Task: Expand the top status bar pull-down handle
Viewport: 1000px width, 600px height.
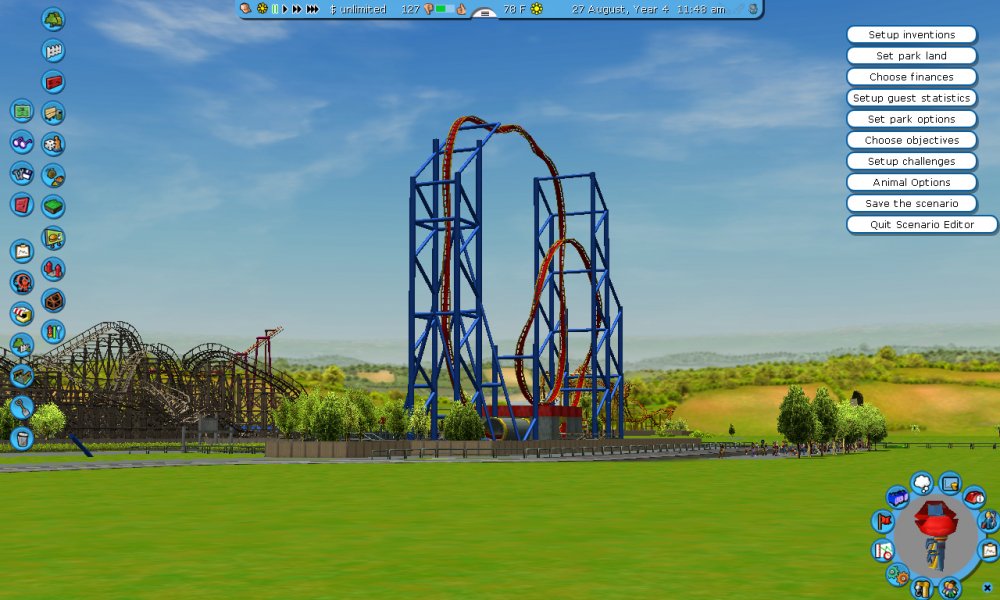Action: click(x=484, y=14)
